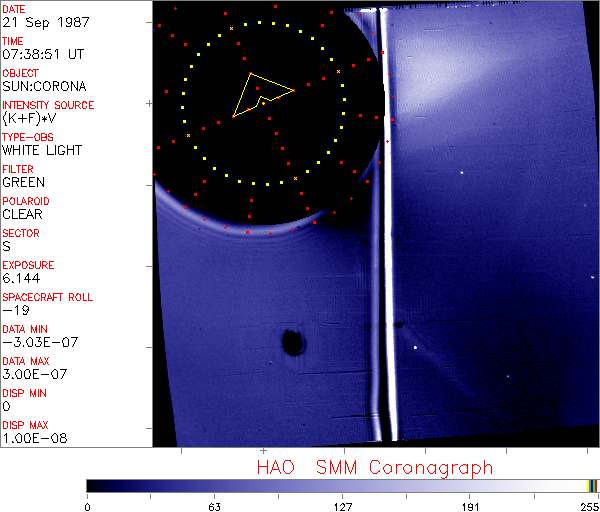Select the data min value -3.03E-07
Viewport: 600px width, 512px height.
(40, 342)
